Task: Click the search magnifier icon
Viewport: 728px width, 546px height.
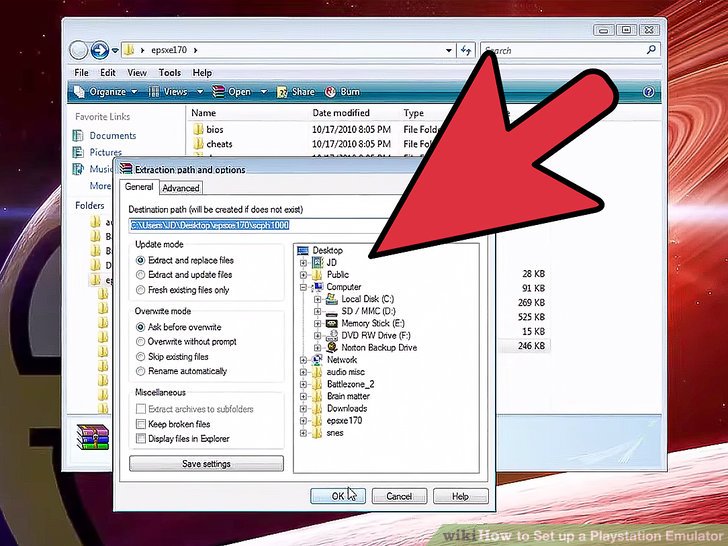Action: (651, 49)
